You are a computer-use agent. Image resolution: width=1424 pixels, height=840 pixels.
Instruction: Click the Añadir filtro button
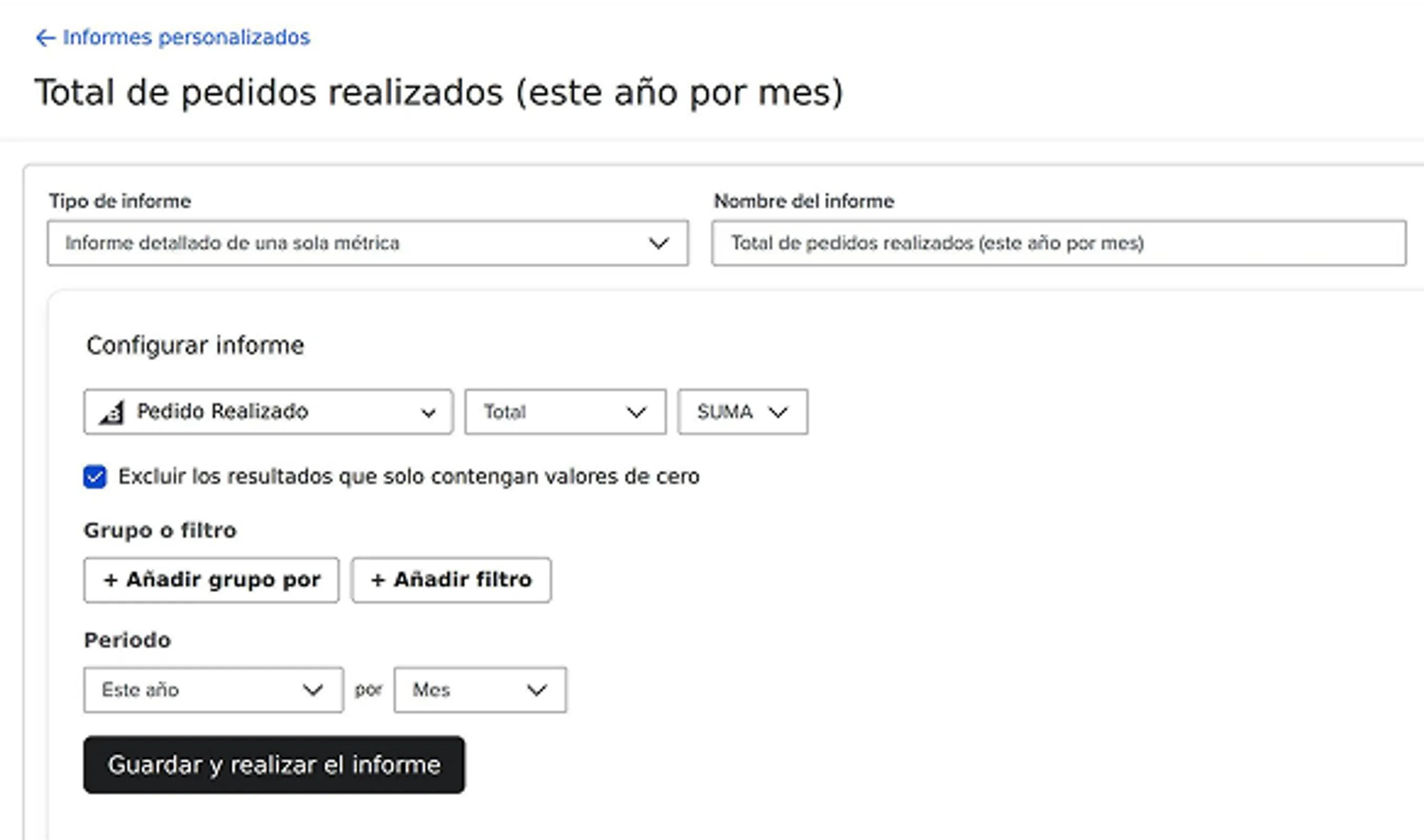tap(451, 580)
